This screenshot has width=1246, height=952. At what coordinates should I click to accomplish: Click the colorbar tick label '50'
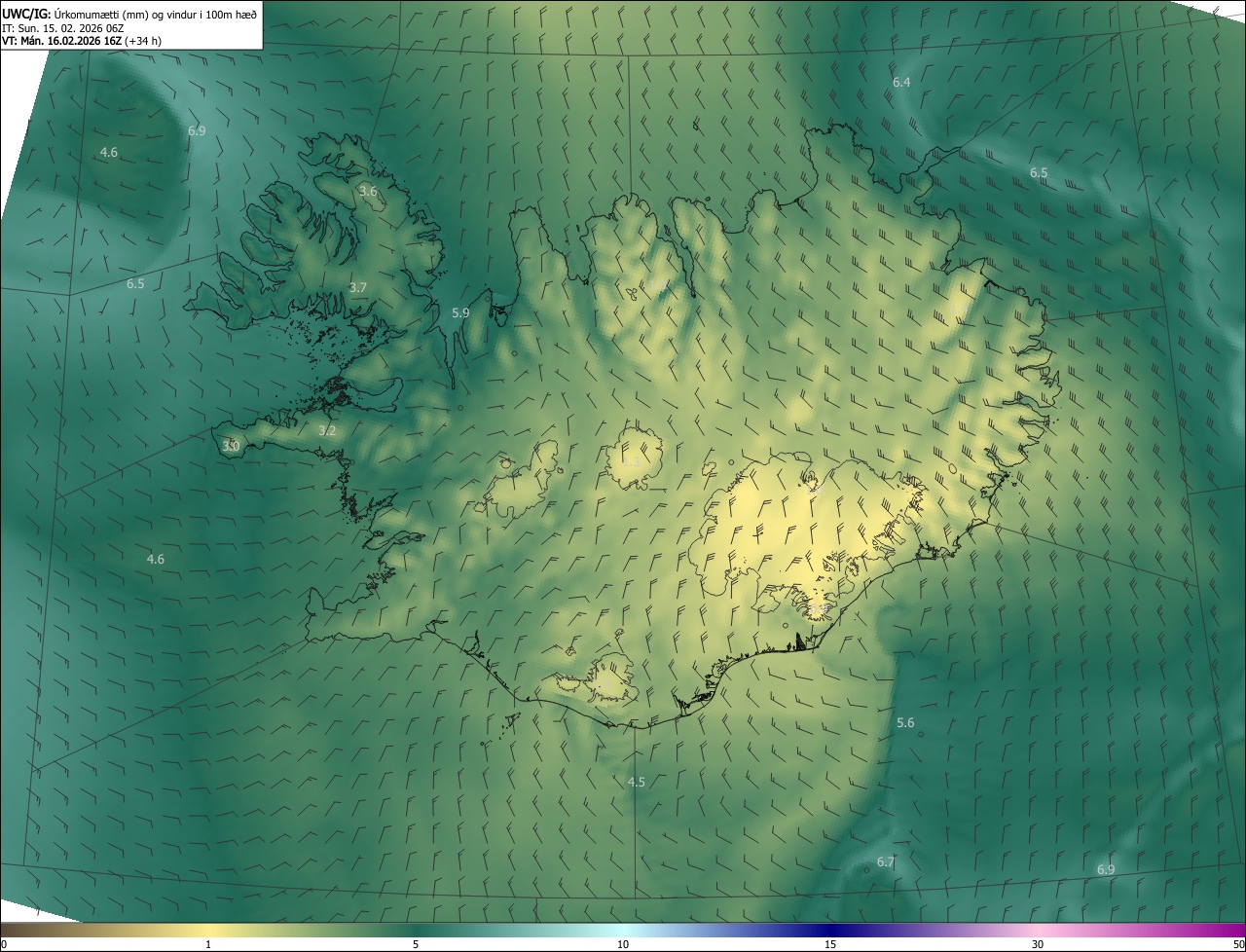click(x=1238, y=944)
